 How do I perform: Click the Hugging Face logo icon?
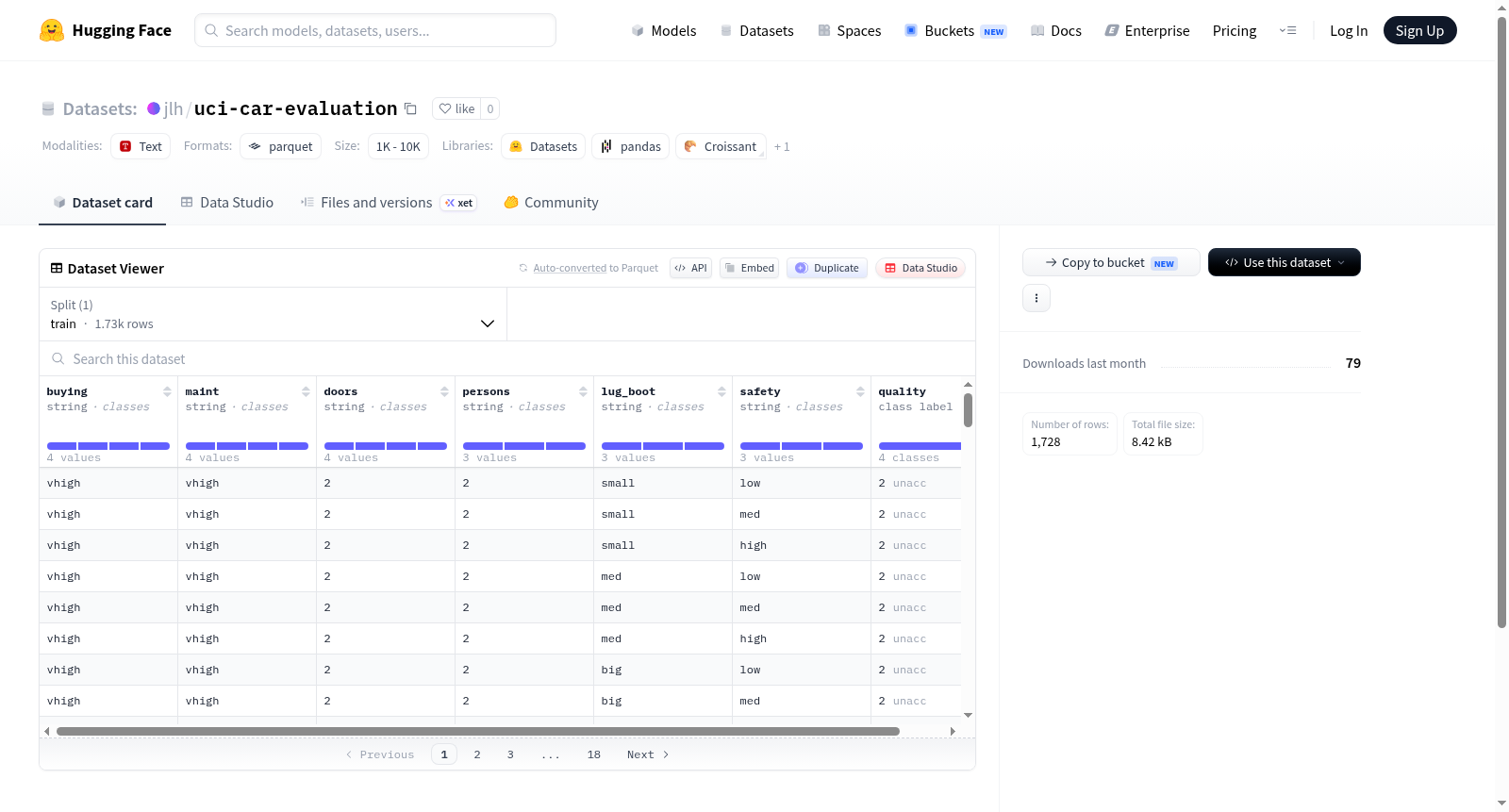pyautogui.click(x=52, y=30)
